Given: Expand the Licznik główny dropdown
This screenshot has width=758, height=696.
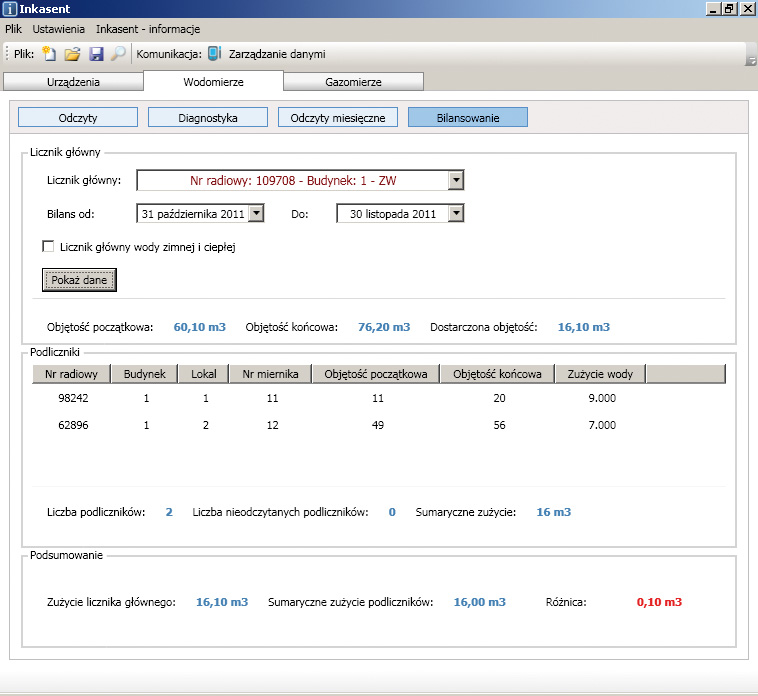Looking at the screenshot, I should 455,180.
